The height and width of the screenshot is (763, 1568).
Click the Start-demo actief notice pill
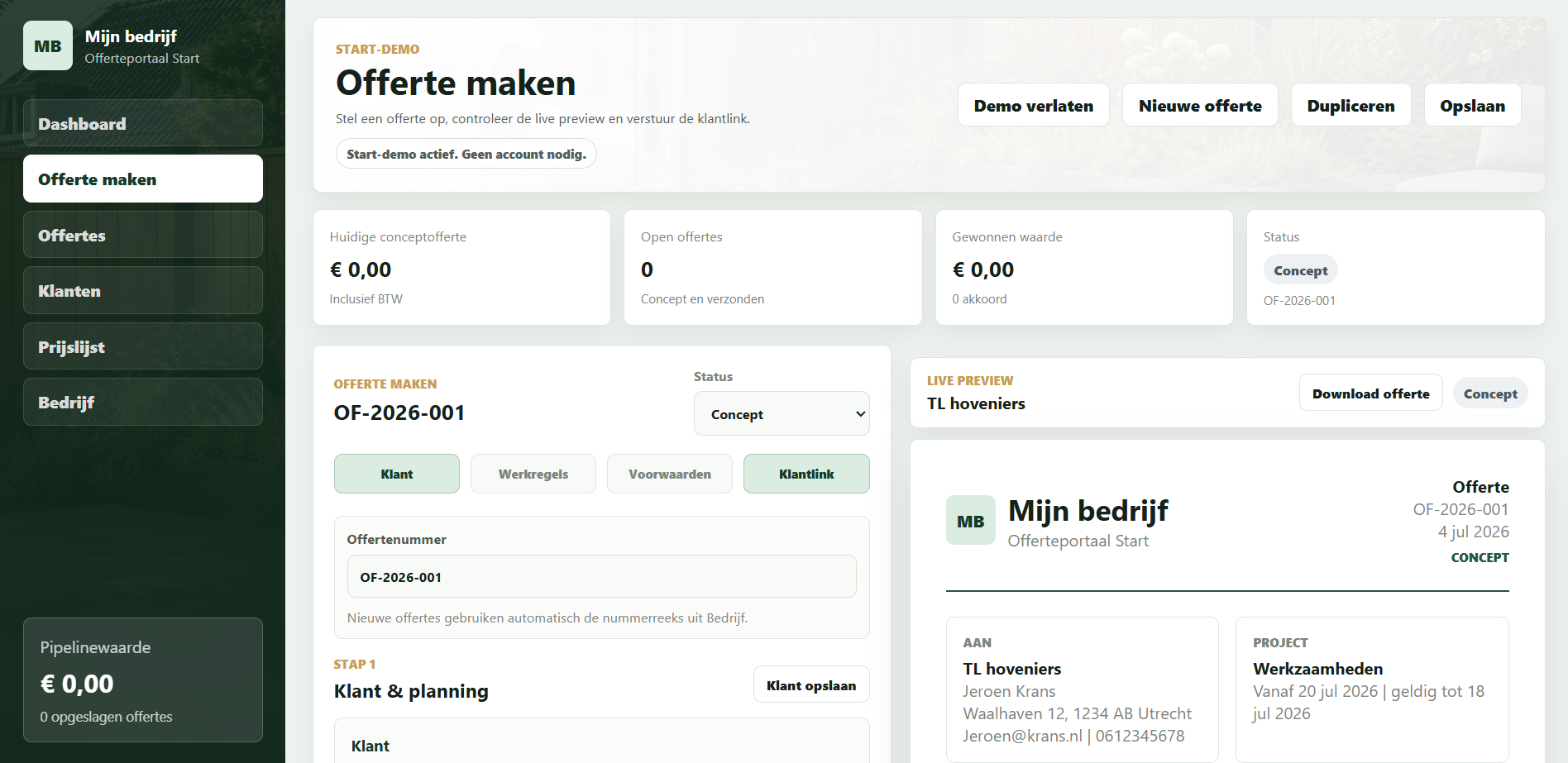click(x=466, y=154)
